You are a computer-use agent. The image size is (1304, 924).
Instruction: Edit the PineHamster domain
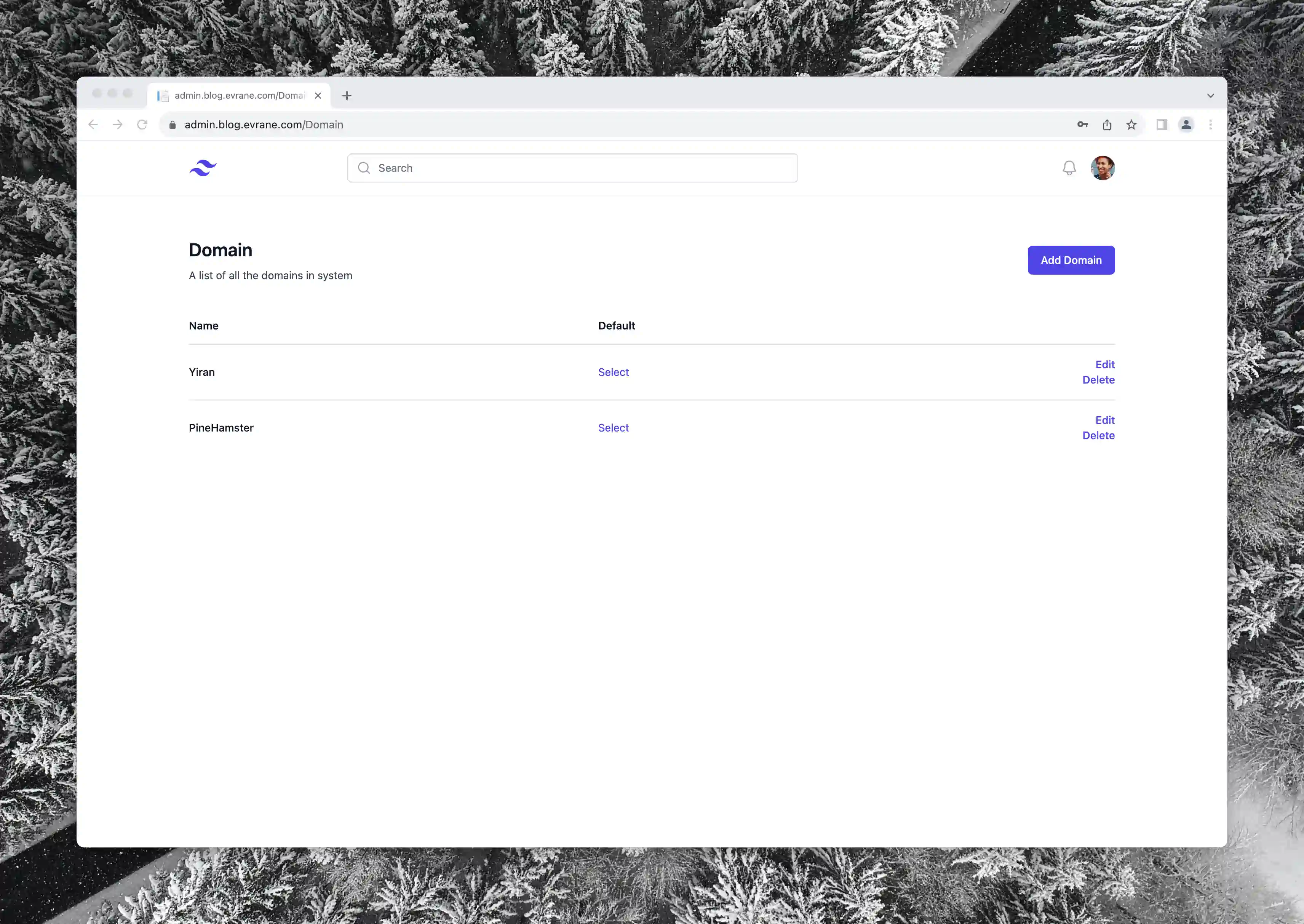pos(1104,420)
